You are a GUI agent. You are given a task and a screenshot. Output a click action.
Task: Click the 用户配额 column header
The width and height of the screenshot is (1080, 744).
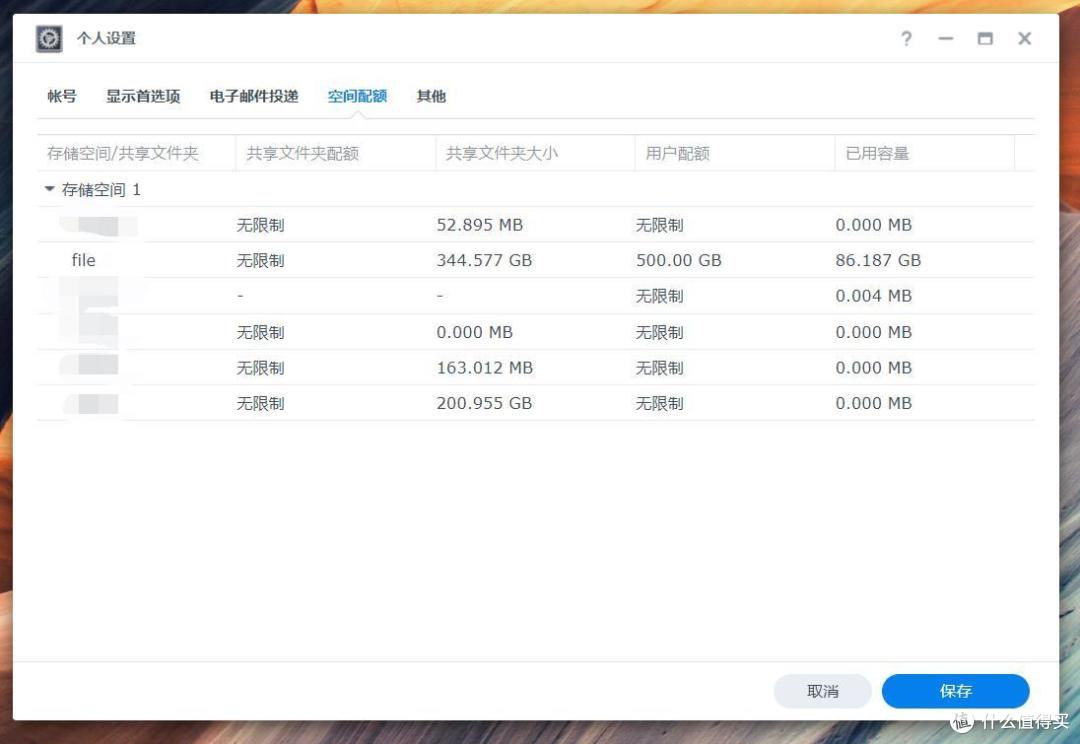pos(735,153)
